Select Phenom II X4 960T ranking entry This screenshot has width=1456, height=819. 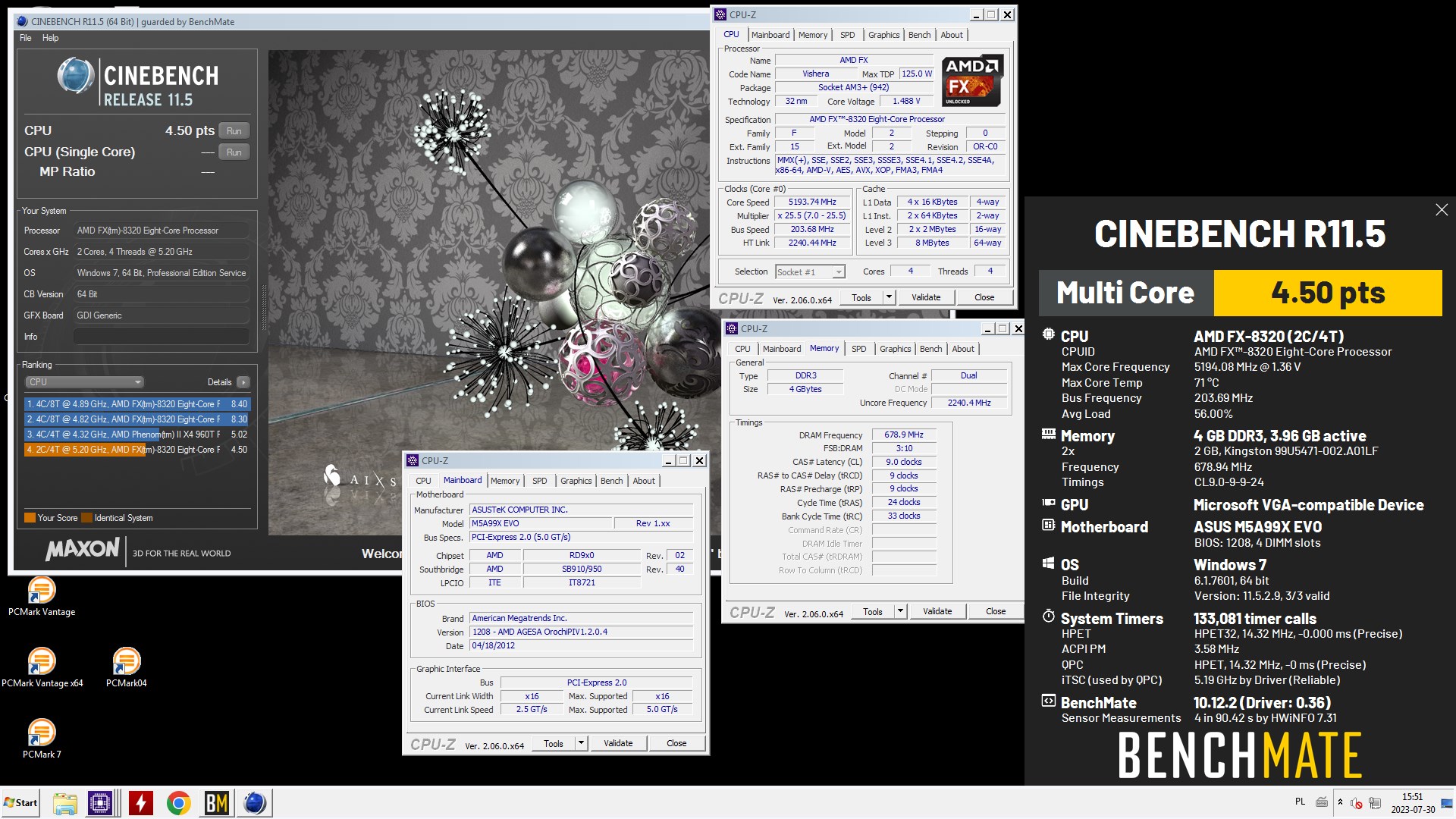[137, 435]
